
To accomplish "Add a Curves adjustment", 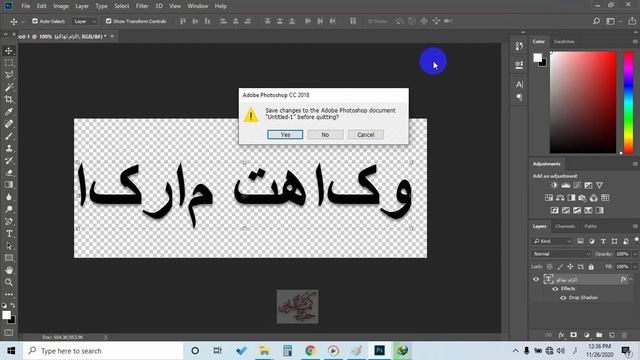I will coord(577,185).
